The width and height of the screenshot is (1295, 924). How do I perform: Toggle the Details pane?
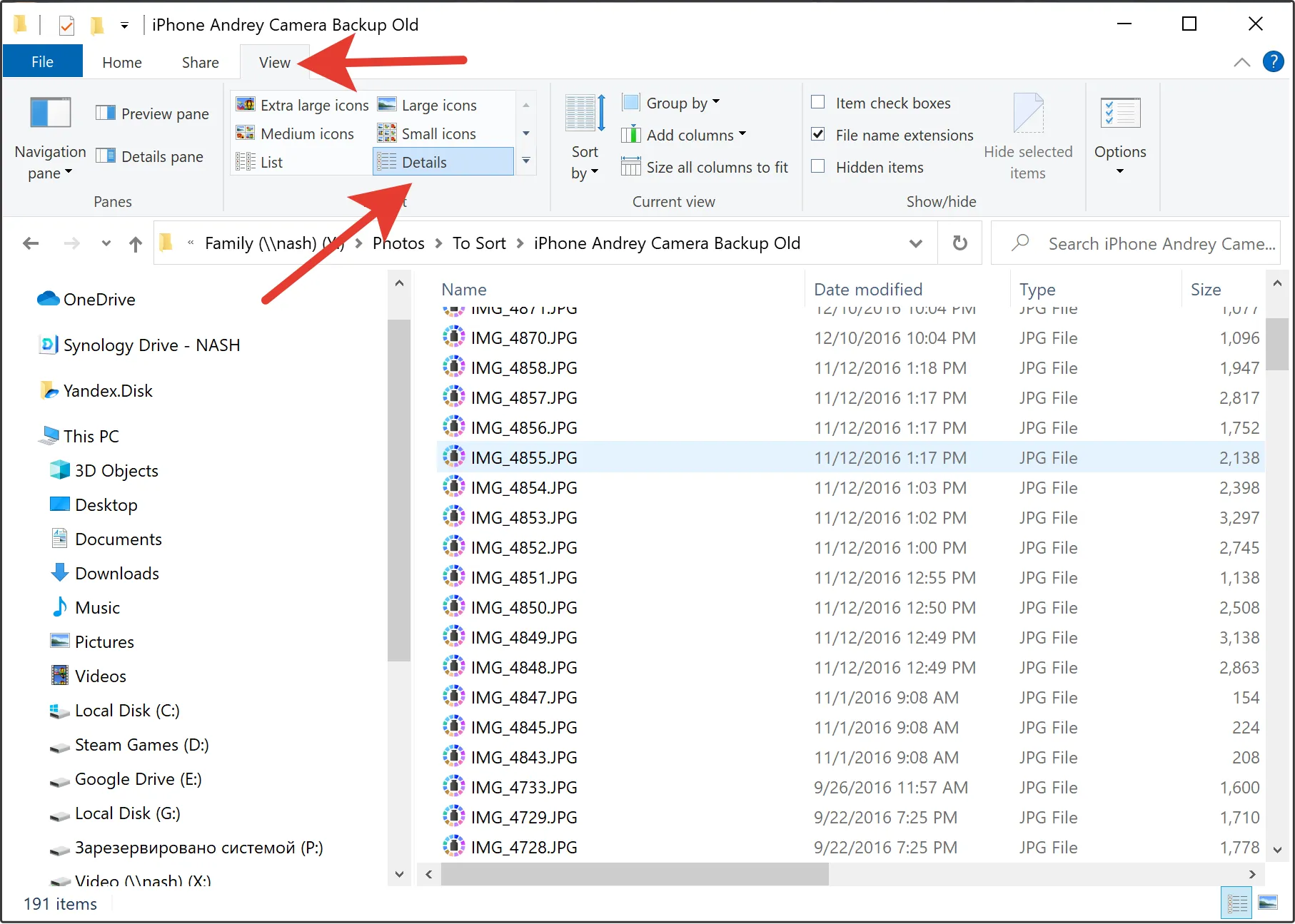tap(150, 156)
